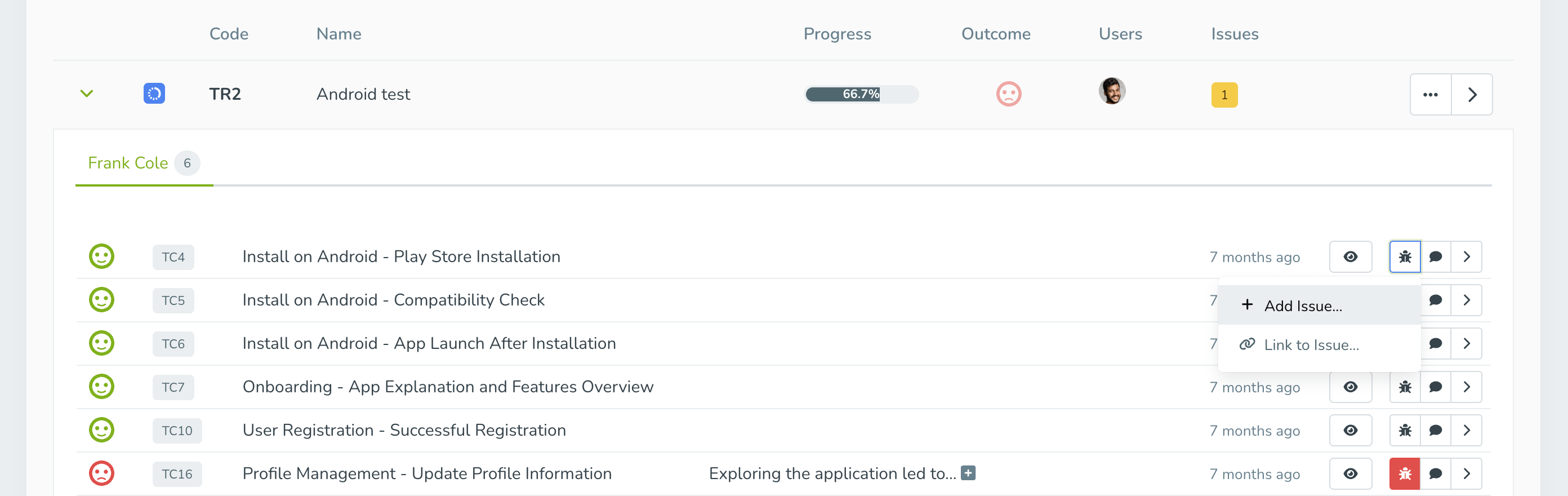The image size is (1568, 496).
Task: Open comment icon on TC10 row
Action: click(1435, 430)
